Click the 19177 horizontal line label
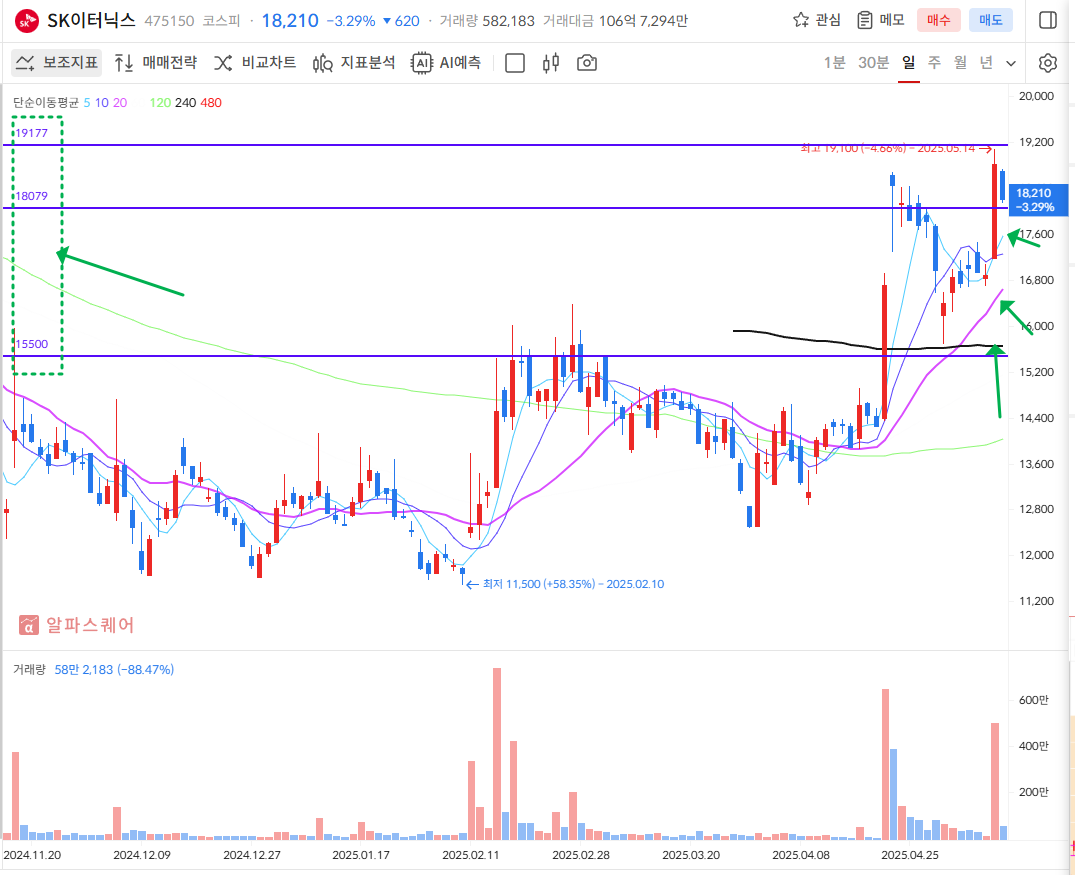This screenshot has height=875, width=1075. [32, 133]
